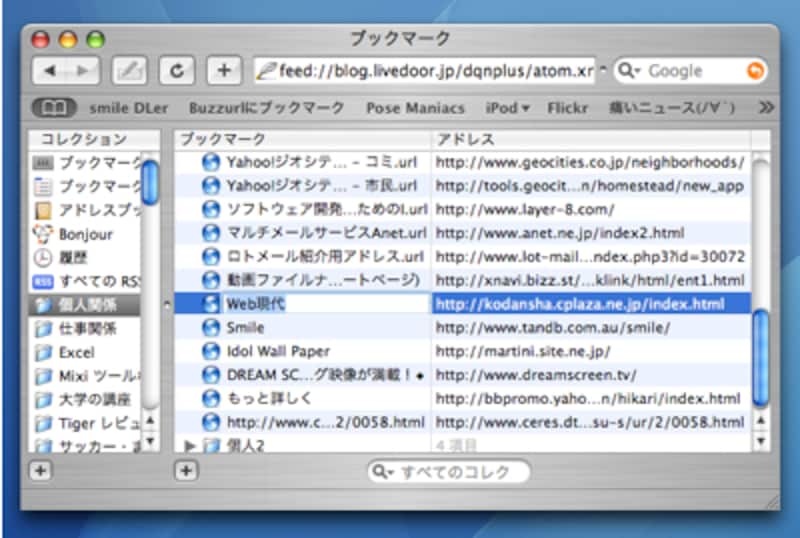Select Smile bookmark row
This screenshot has width=800, height=538.
pos(462,328)
